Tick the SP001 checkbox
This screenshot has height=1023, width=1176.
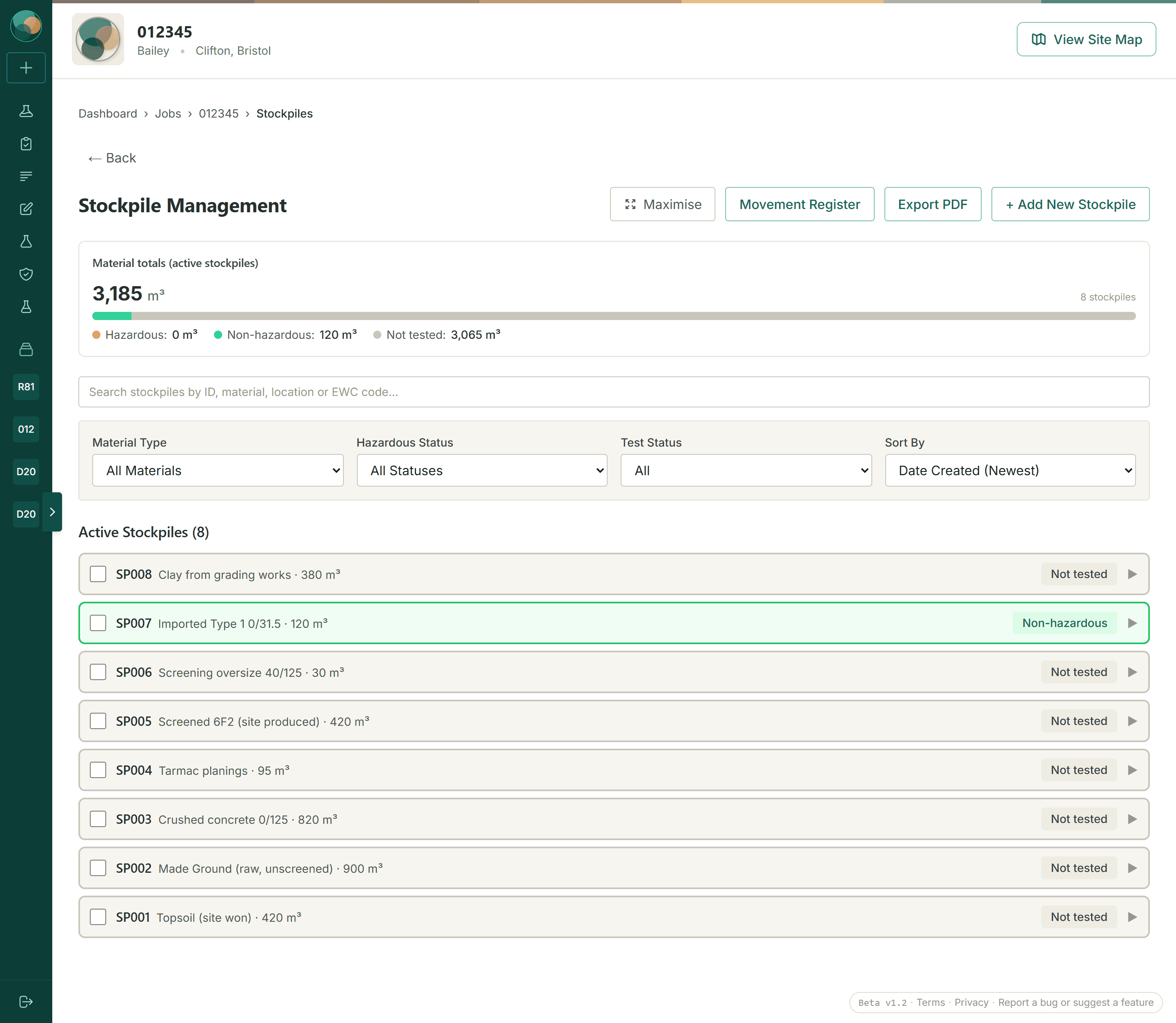coord(98,917)
